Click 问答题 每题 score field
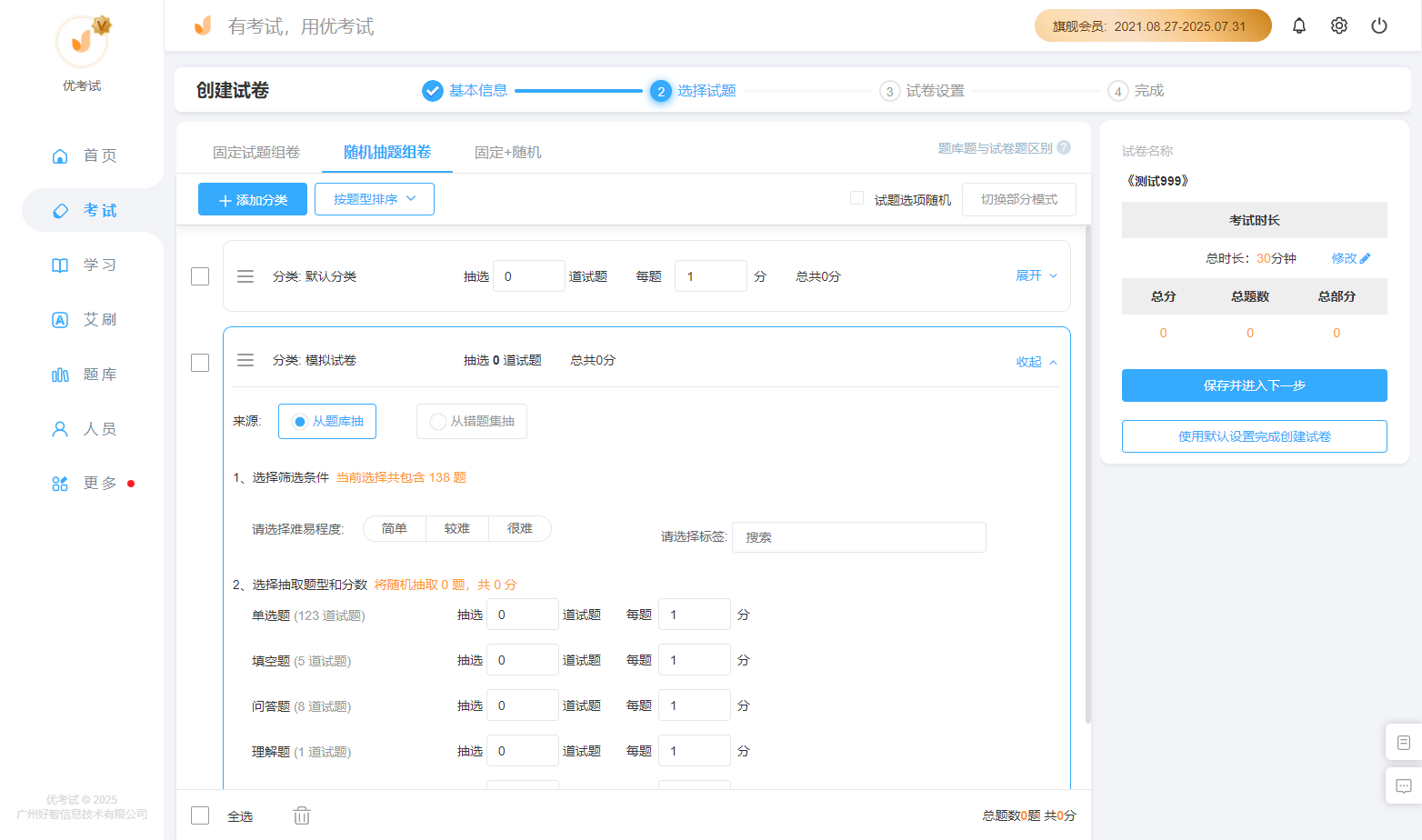Screen dimensions: 1422x840 695,705
